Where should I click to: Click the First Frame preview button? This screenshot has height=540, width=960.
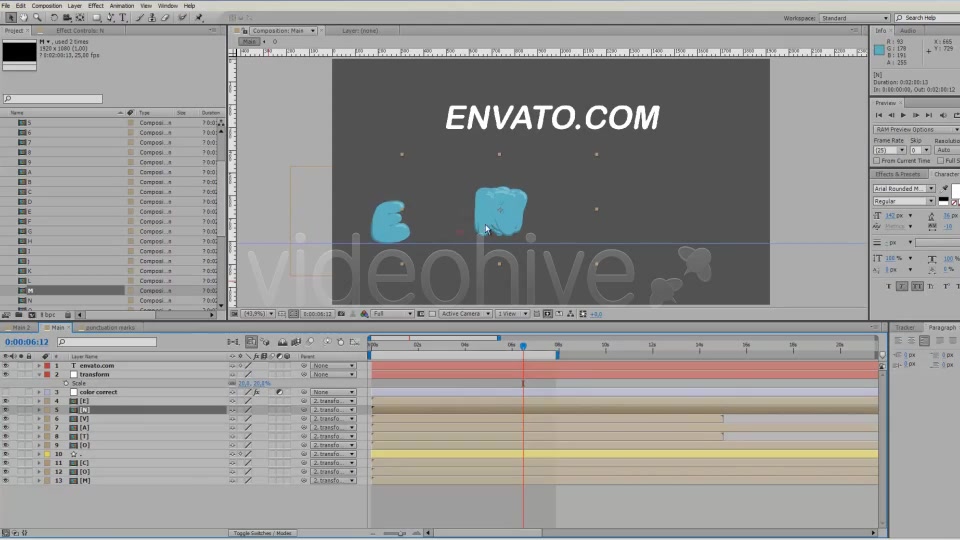point(879,115)
